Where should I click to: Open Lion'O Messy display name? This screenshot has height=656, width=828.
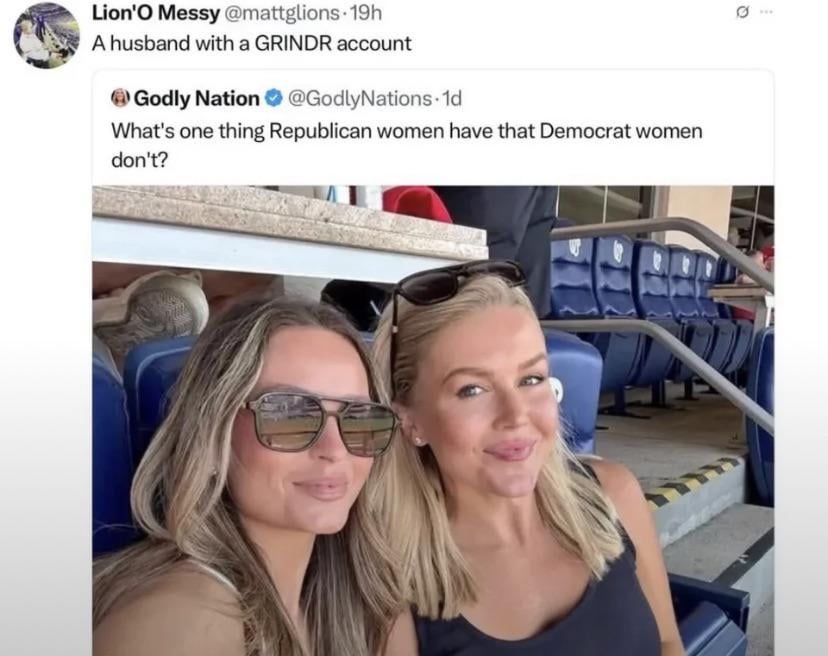(156, 13)
